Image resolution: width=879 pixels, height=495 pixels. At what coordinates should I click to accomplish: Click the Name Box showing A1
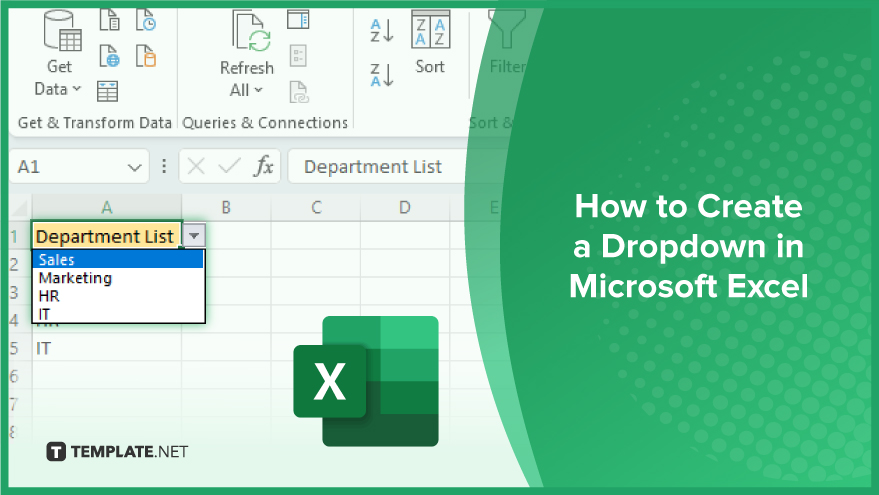pyautogui.click(x=67, y=166)
